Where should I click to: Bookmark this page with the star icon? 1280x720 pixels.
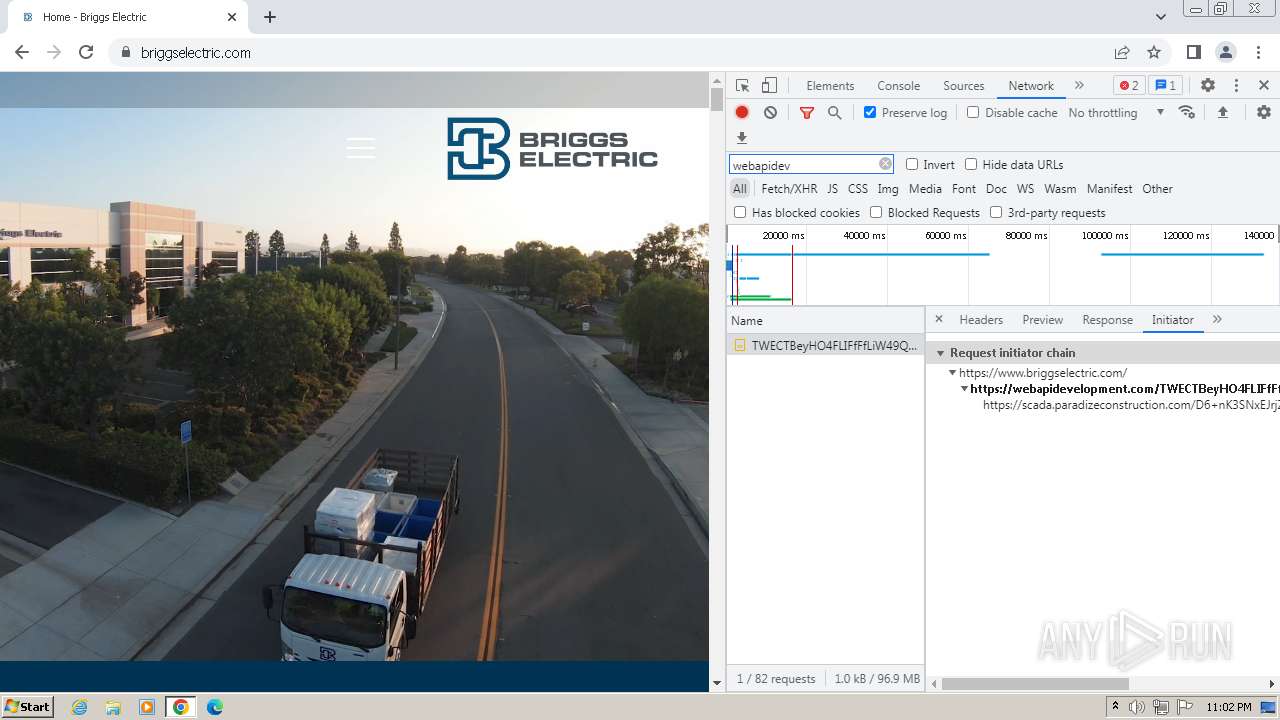click(x=1154, y=52)
